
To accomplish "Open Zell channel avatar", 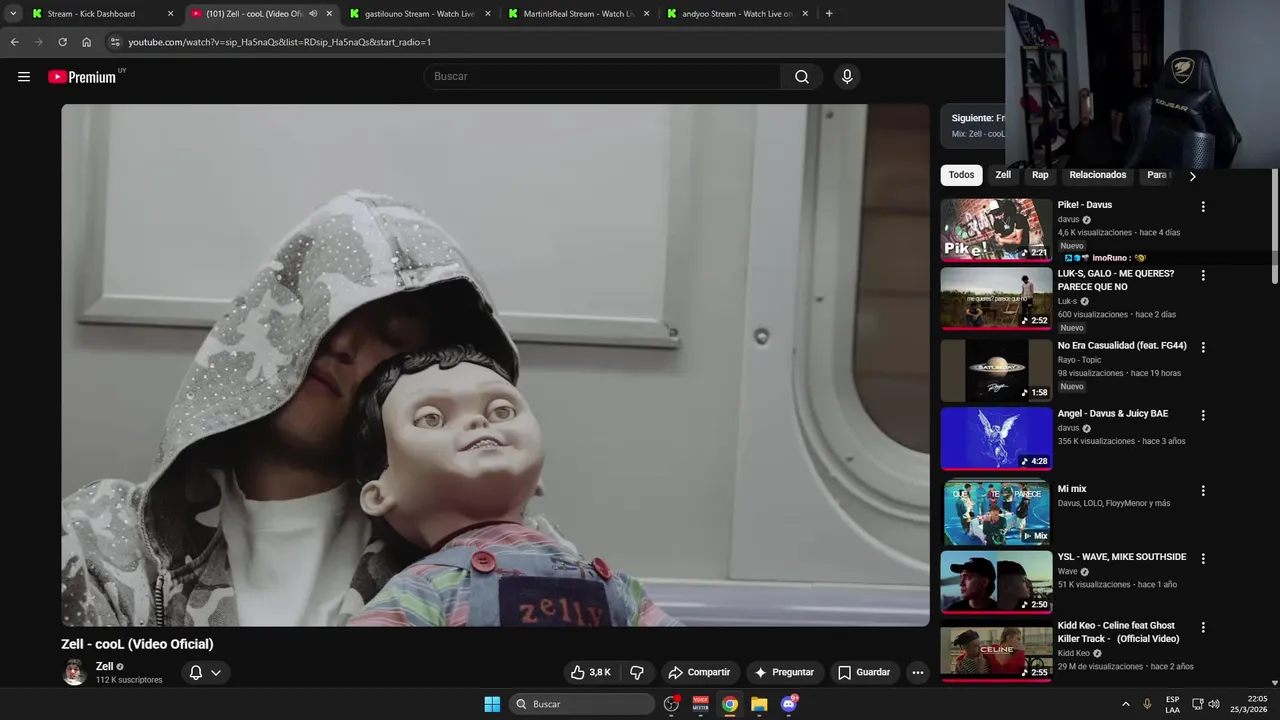I will (x=74, y=672).
